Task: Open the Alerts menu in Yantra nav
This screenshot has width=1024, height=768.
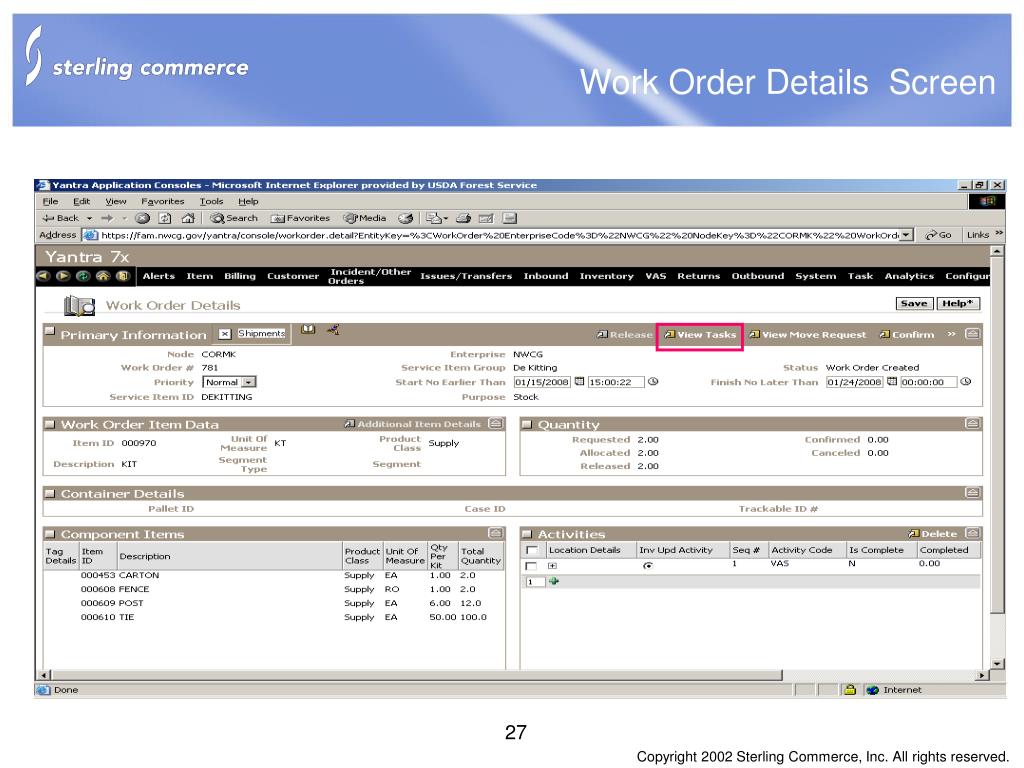Action: pos(159,276)
